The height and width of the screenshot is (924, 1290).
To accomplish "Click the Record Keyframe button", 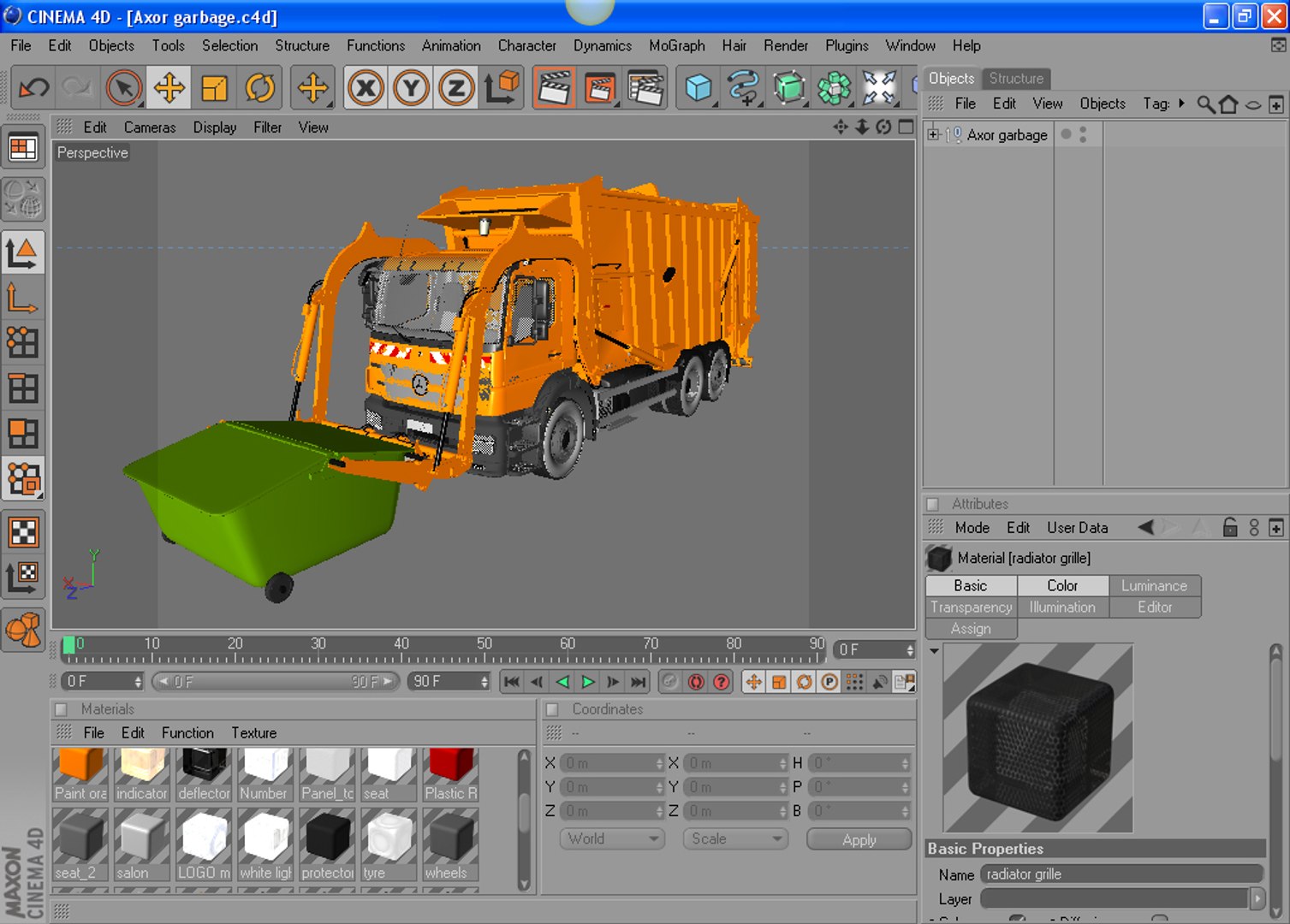I will coord(670,682).
